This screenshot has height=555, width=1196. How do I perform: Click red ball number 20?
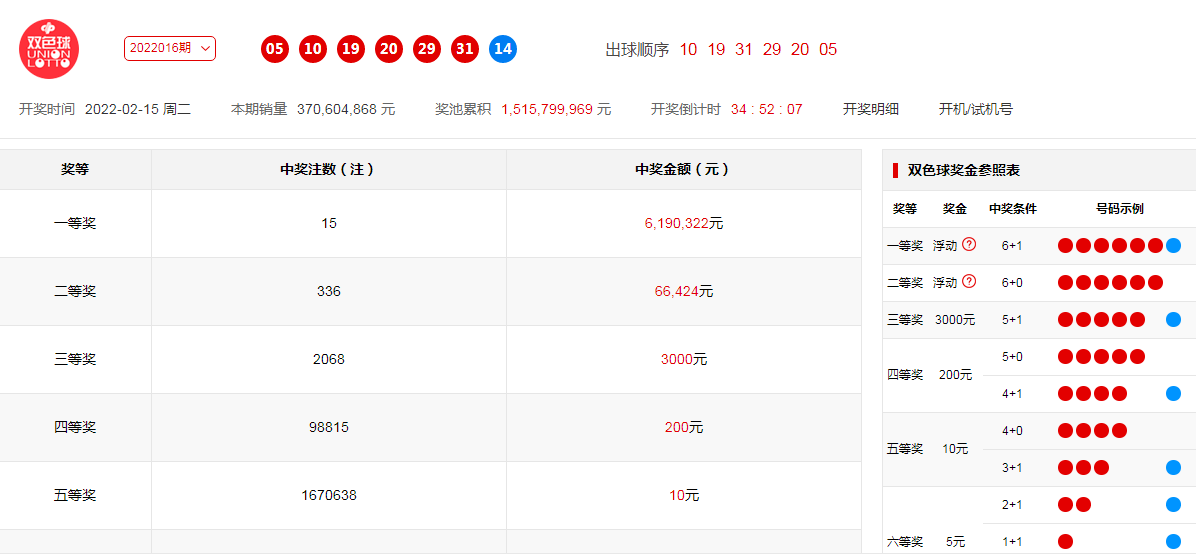[x=389, y=49]
